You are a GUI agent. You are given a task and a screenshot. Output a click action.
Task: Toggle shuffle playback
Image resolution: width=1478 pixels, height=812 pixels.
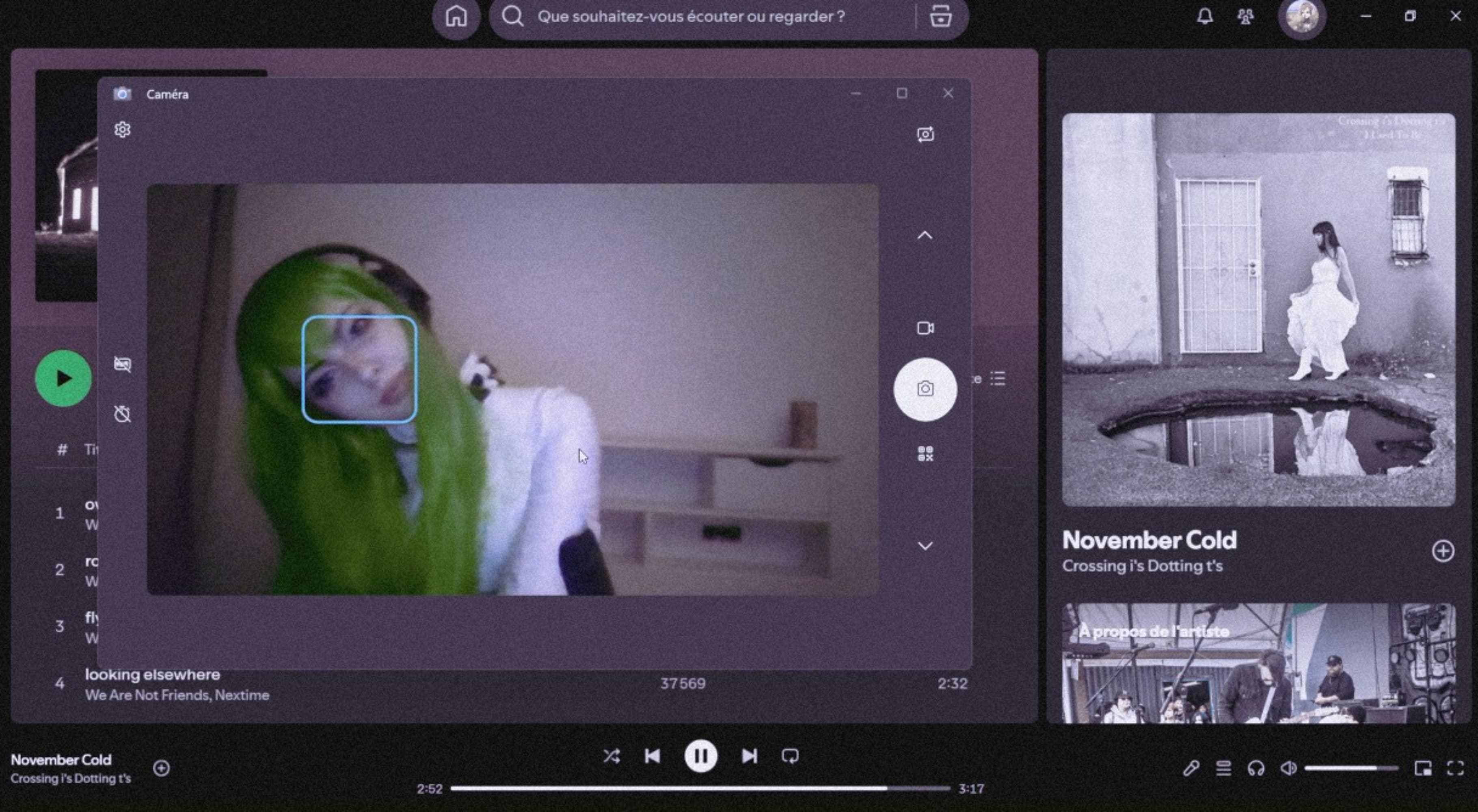click(x=612, y=756)
